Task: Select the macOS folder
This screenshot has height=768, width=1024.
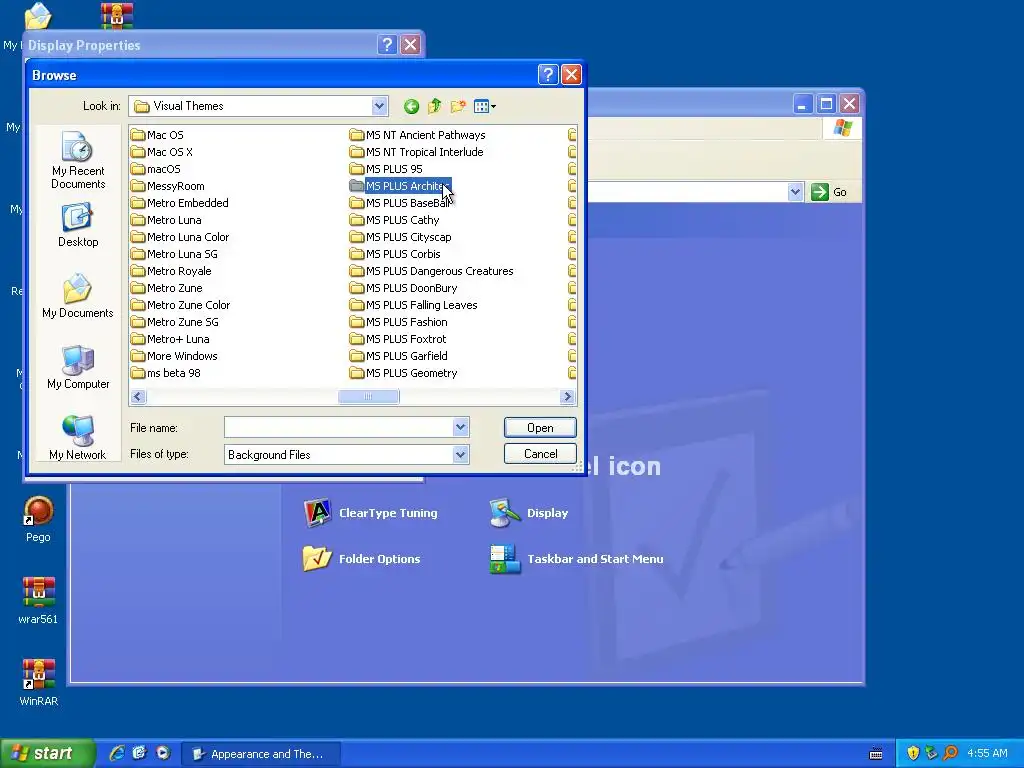Action: click(x=156, y=169)
